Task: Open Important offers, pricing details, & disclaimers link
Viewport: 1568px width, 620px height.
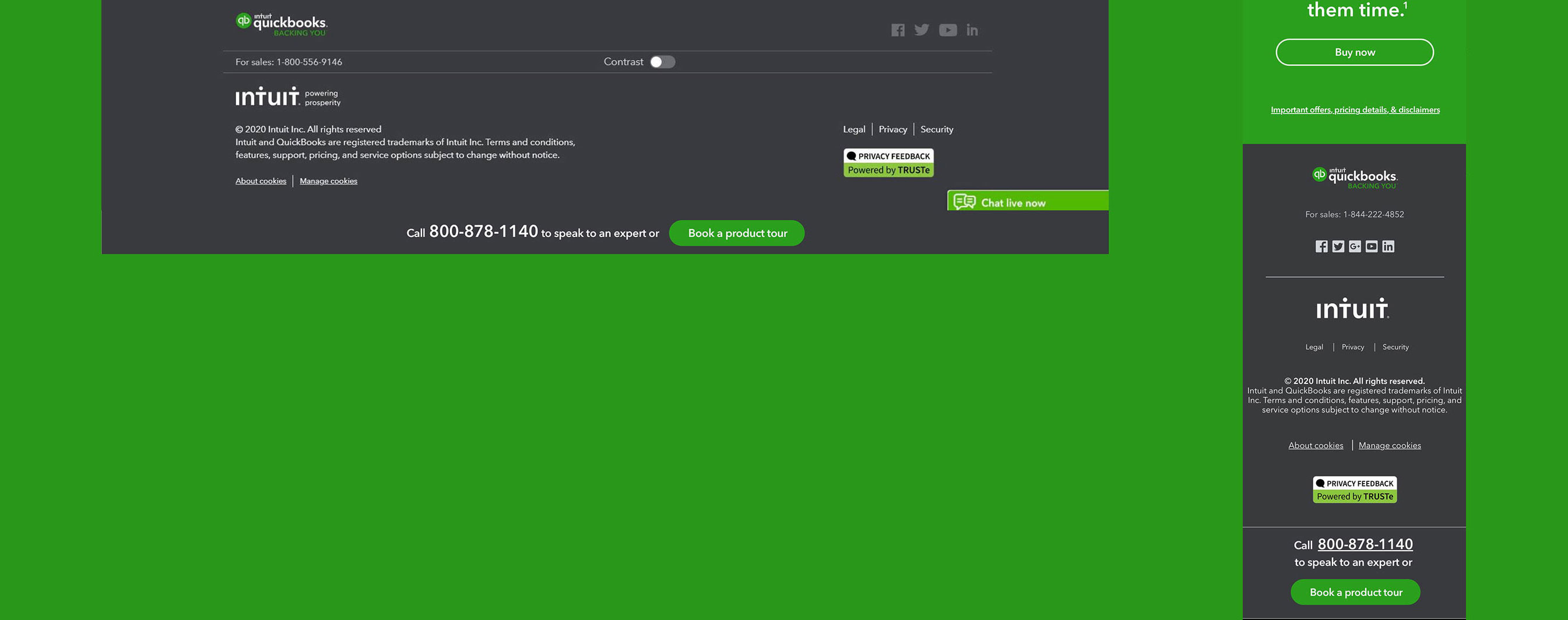Action: pyautogui.click(x=1355, y=110)
